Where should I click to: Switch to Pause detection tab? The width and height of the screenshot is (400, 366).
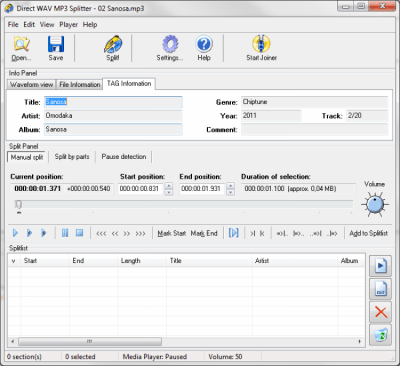[x=124, y=157]
